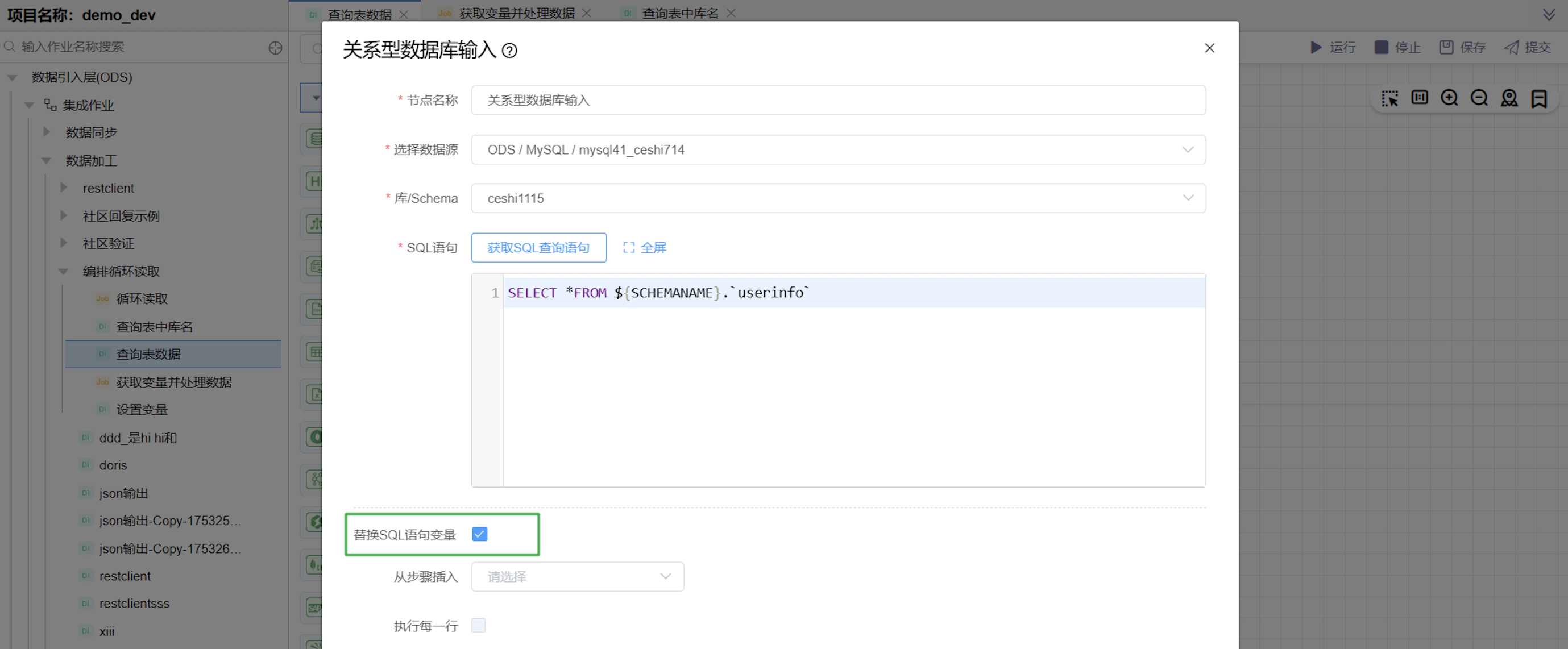Click the 获取SQL查询语句 button

(538, 248)
